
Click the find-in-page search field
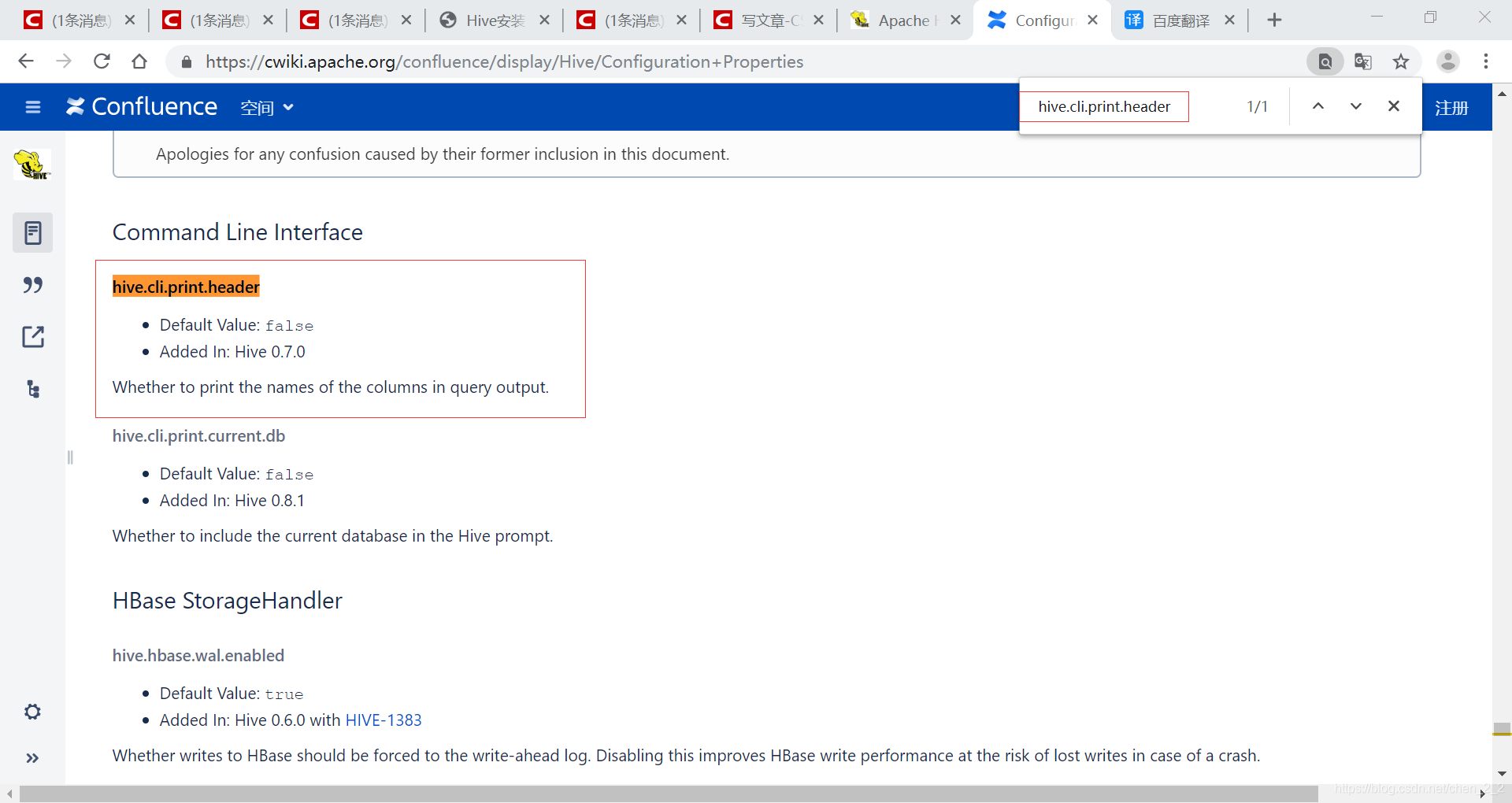(1104, 106)
